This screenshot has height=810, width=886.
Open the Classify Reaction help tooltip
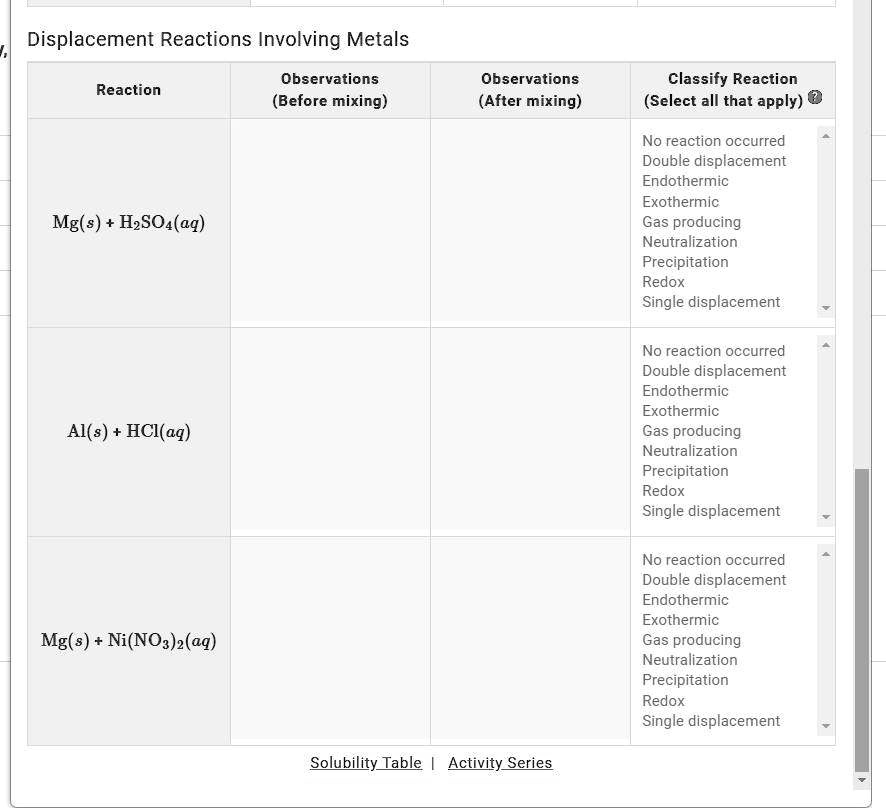(x=815, y=98)
